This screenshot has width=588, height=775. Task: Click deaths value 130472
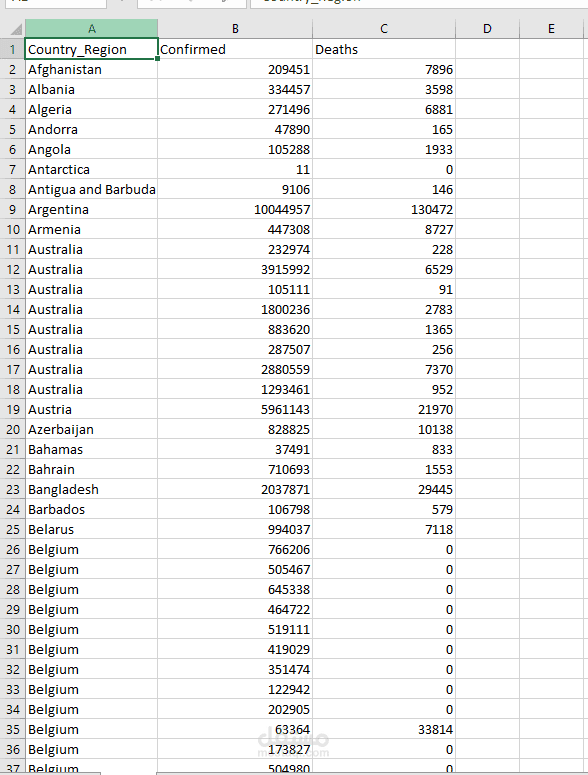(x=384, y=210)
